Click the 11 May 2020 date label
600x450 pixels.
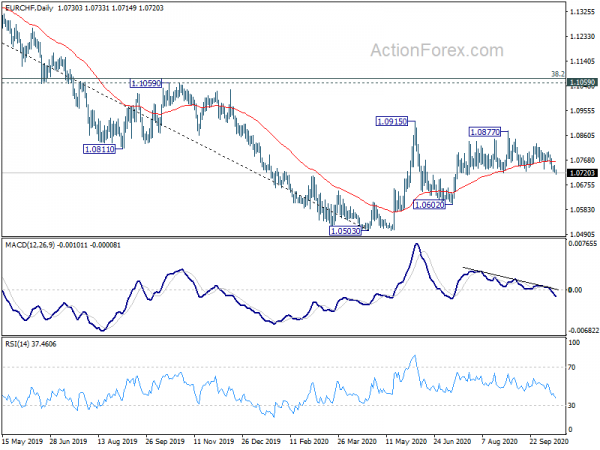(x=406, y=441)
